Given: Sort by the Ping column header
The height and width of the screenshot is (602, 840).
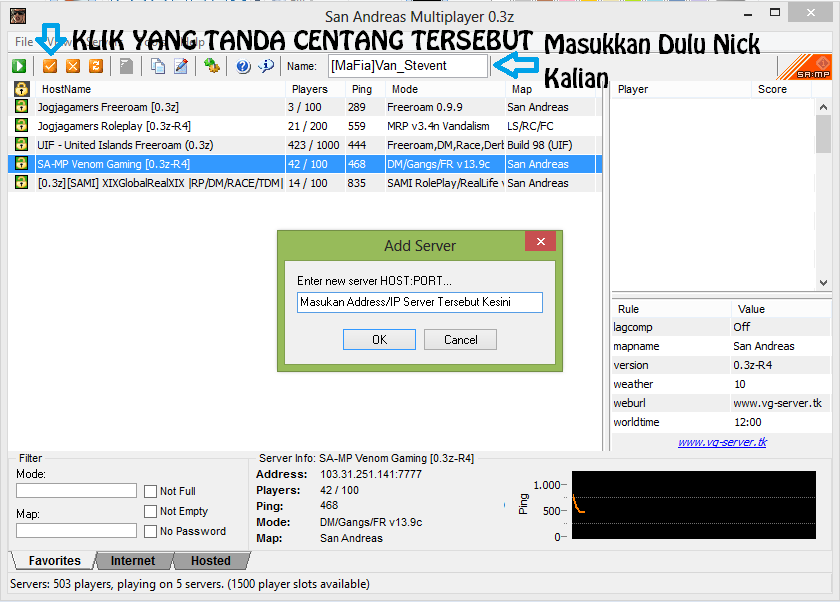Looking at the screenshot, I should pyautogui.click(x=365, y=89).
